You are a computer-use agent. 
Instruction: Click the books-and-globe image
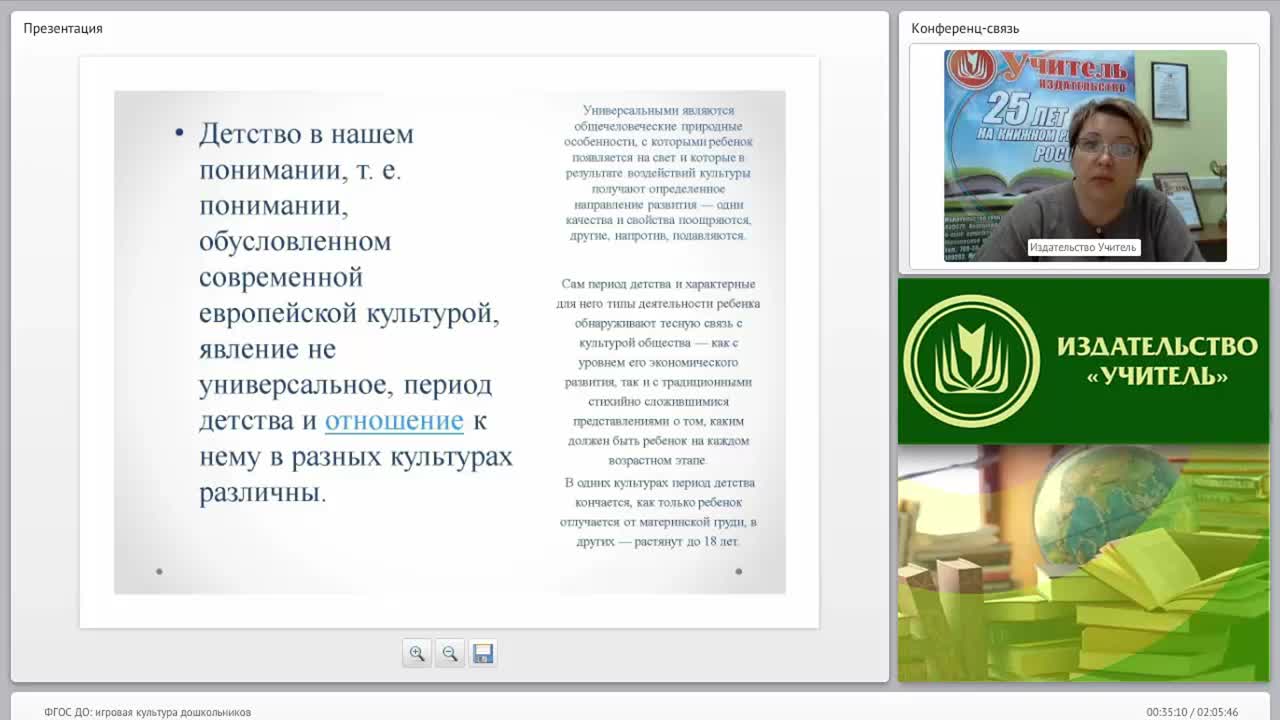[1084, 563]
